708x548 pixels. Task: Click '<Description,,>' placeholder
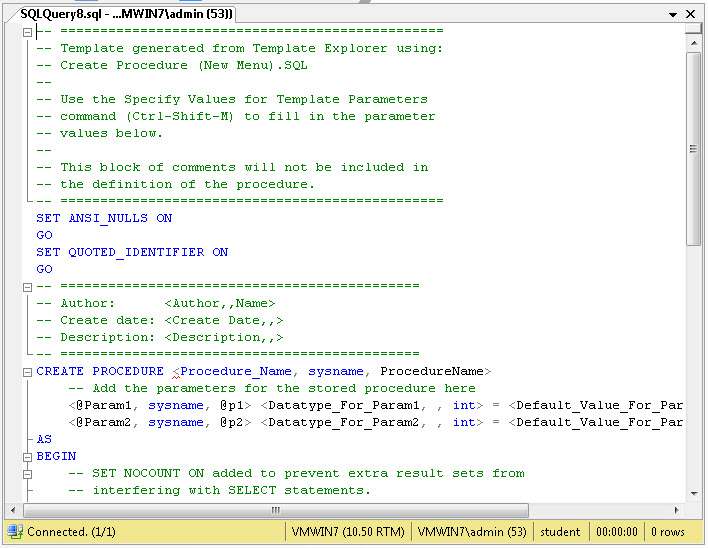[x=224, y=338]
